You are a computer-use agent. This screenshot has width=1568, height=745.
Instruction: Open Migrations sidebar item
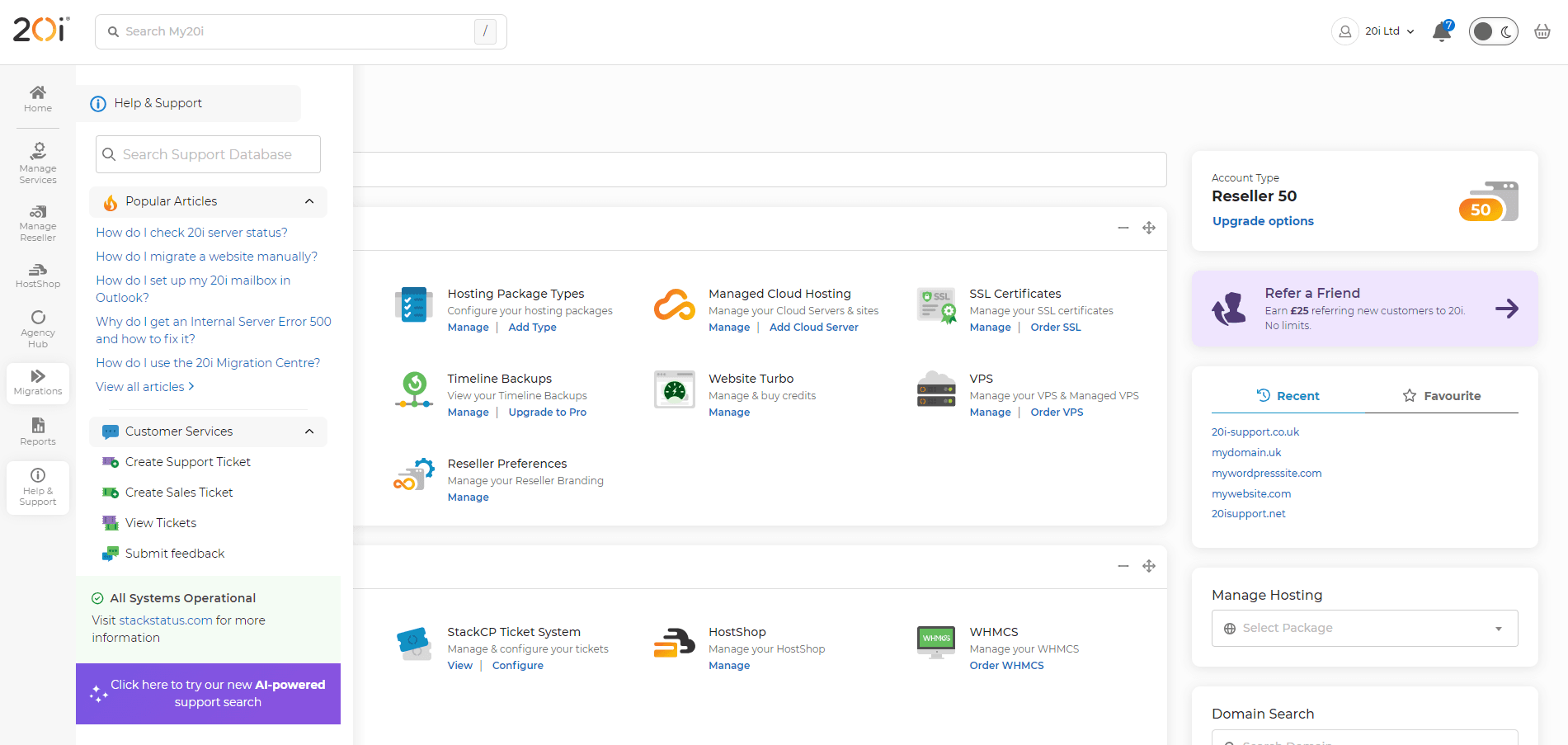[38, 383]
